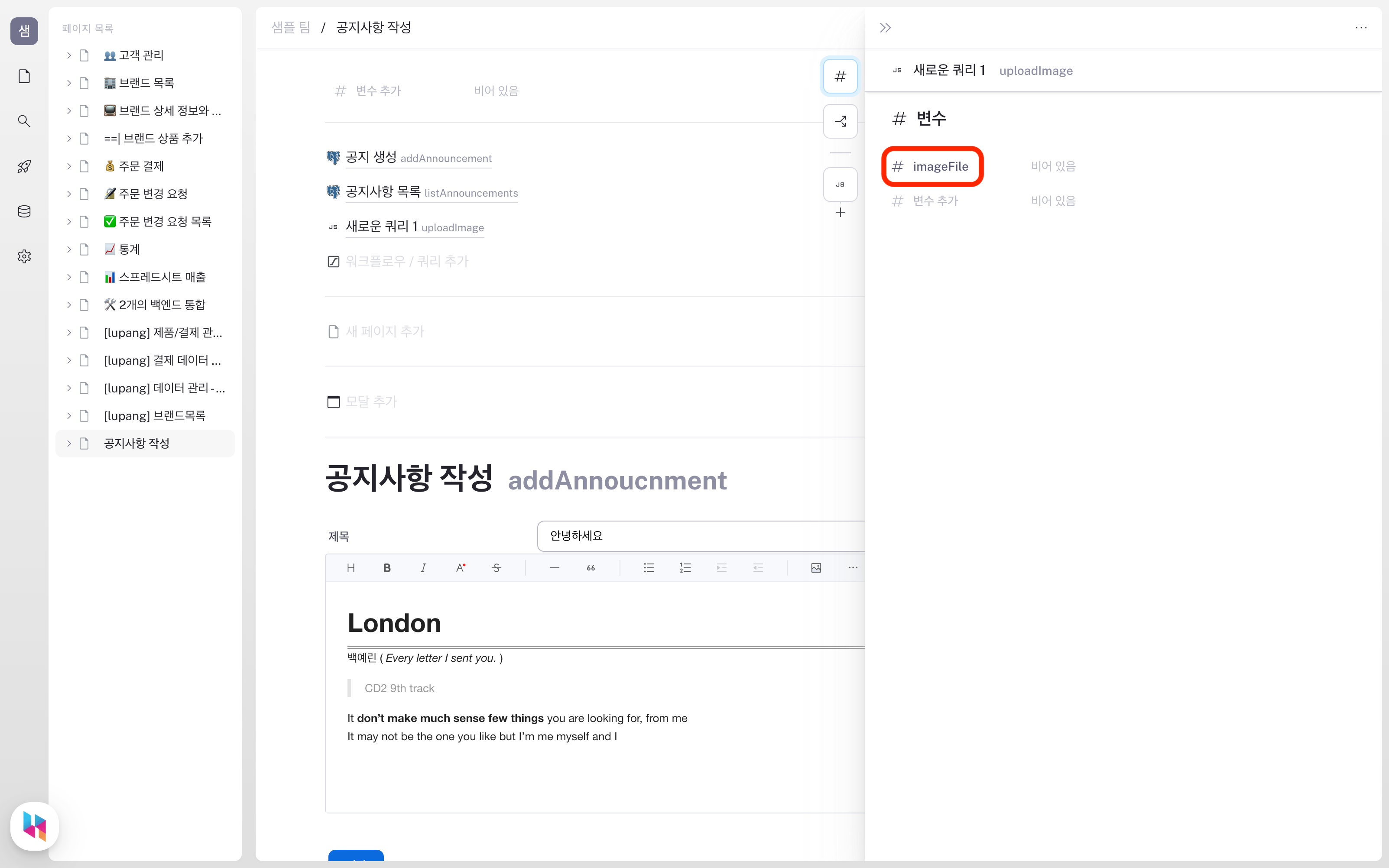
Task: Click the outdent button in editor toolbar
Action: [758, 568]
